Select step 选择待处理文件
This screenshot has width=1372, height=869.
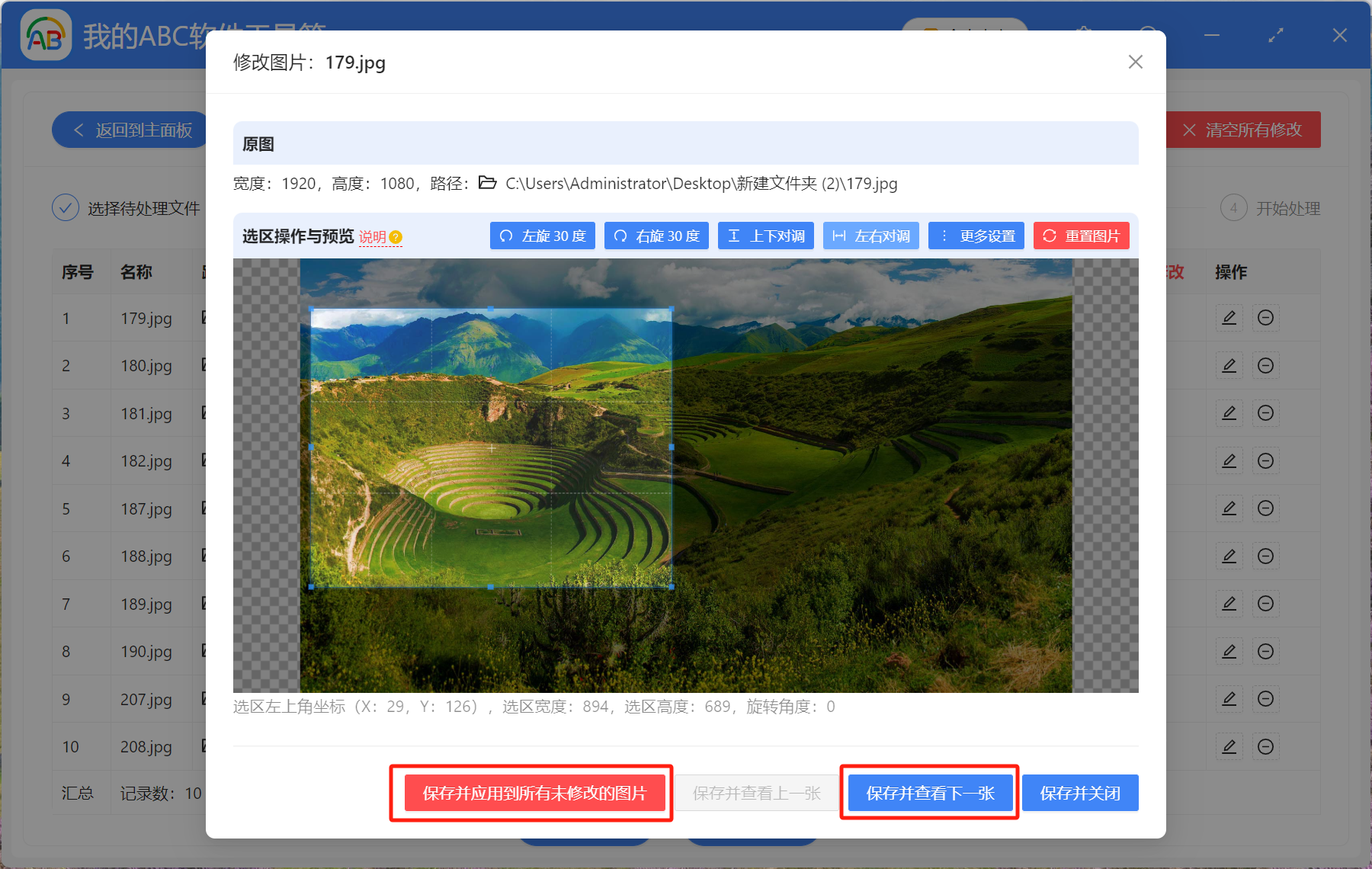(x=127, y=208)
